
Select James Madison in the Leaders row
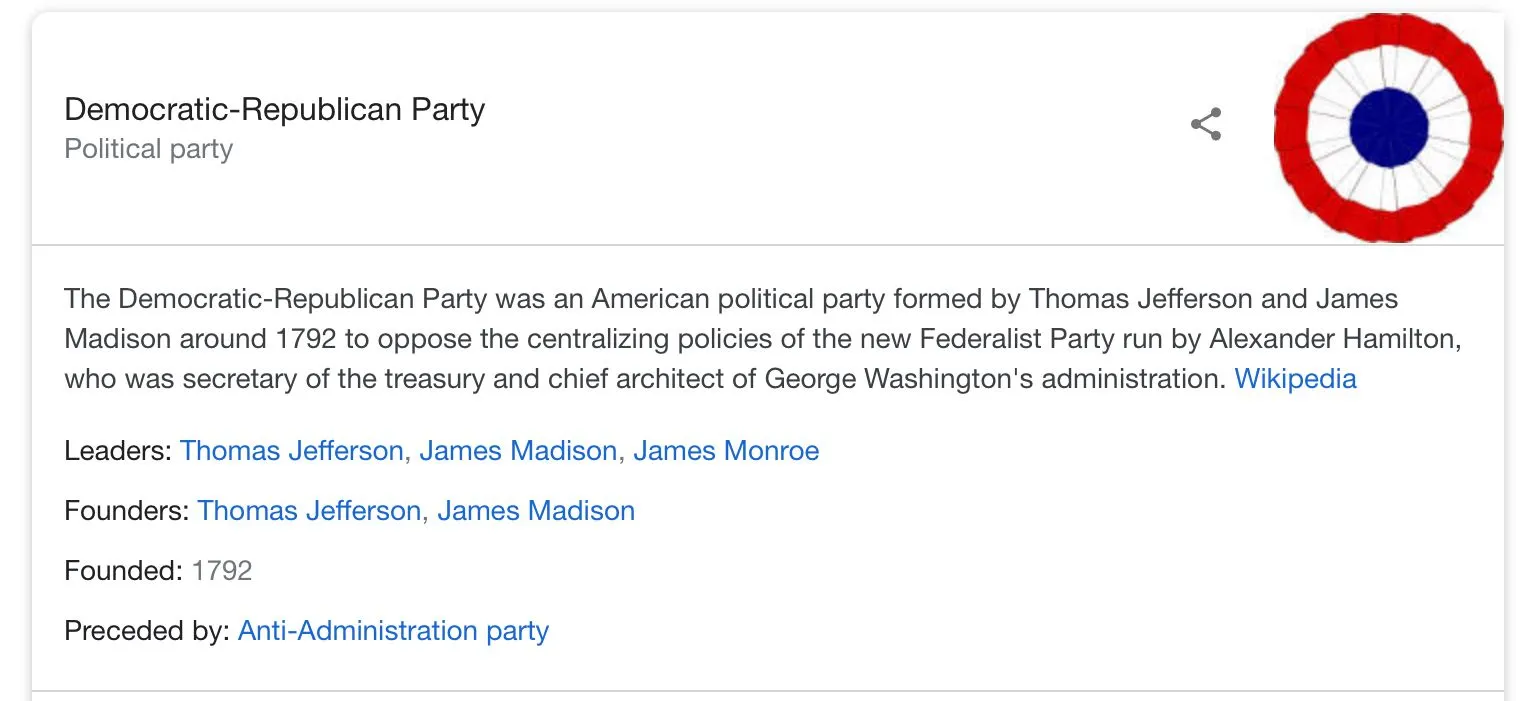click(518, 451)
